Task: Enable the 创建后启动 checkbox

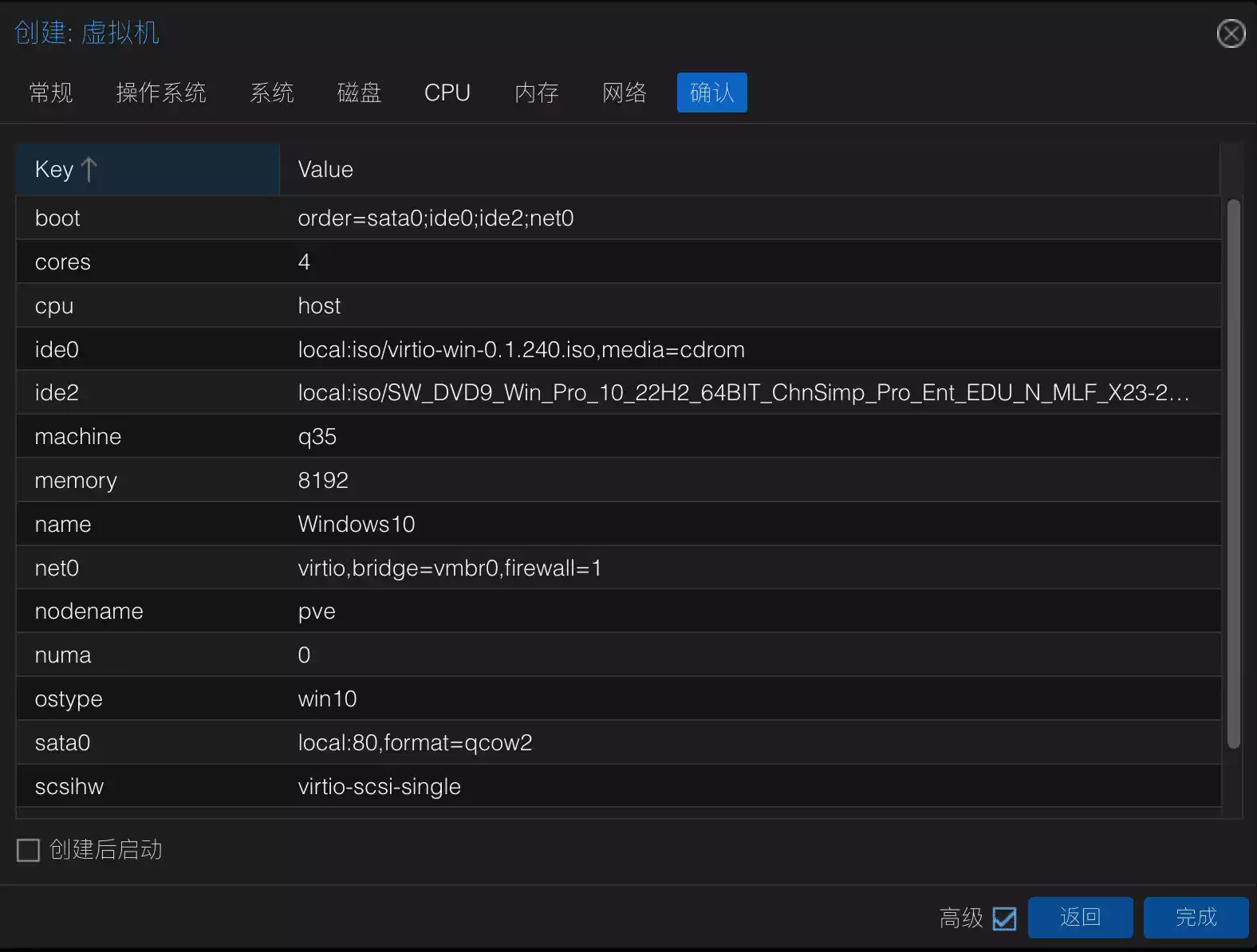Action: [x=29, y=850]
